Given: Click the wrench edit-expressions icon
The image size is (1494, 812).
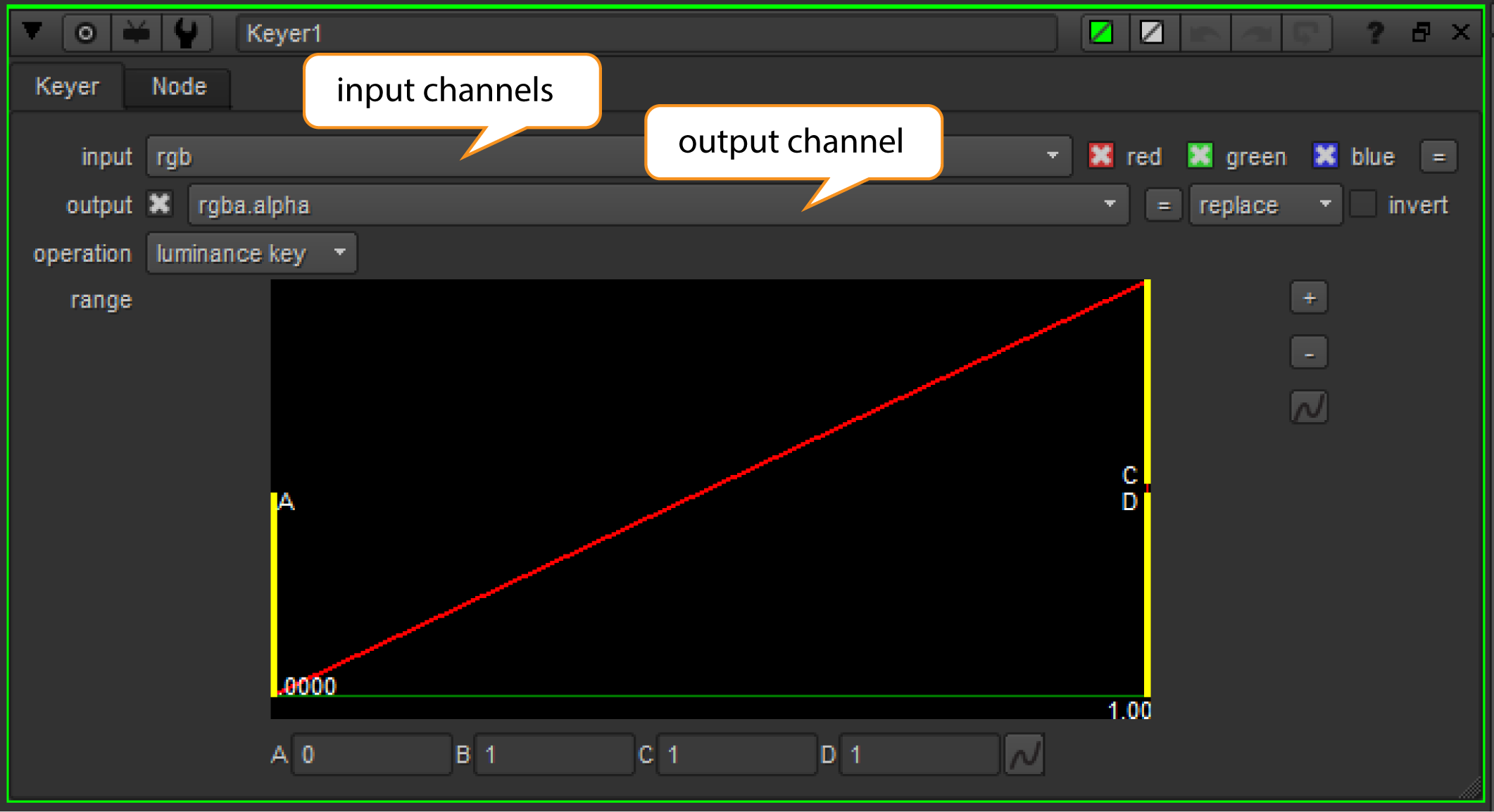Looking at the screenshot, I should 187,33.
